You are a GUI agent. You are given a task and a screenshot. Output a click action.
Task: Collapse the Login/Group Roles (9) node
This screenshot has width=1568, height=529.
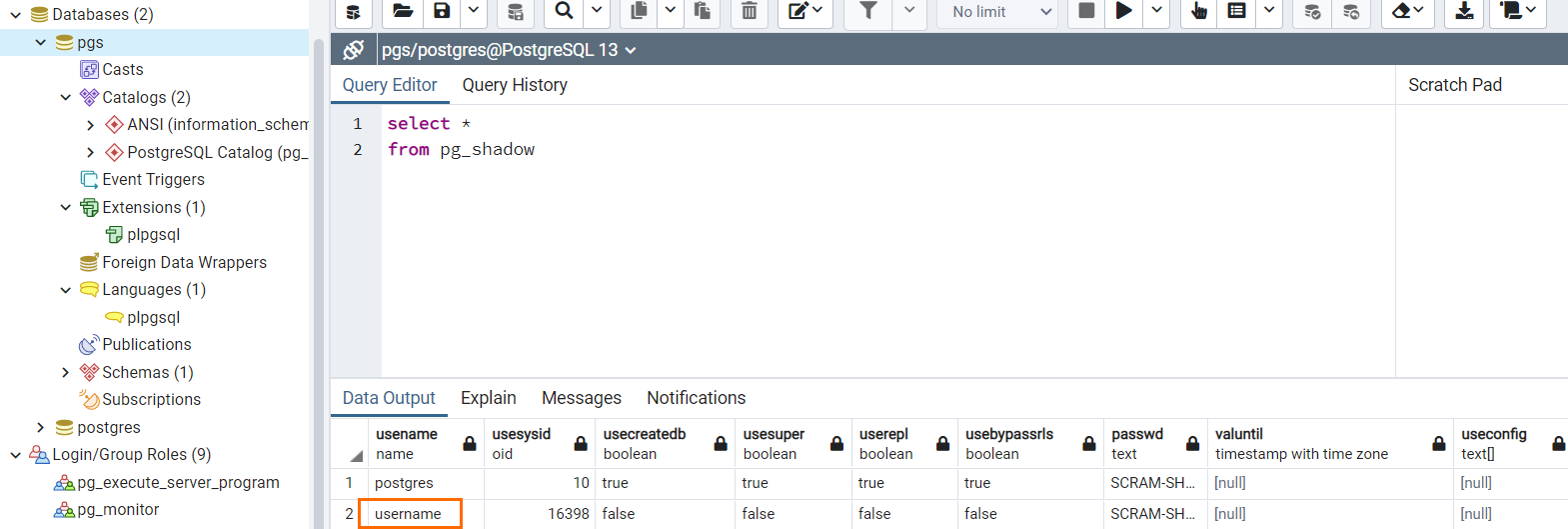tap(16, 455)
